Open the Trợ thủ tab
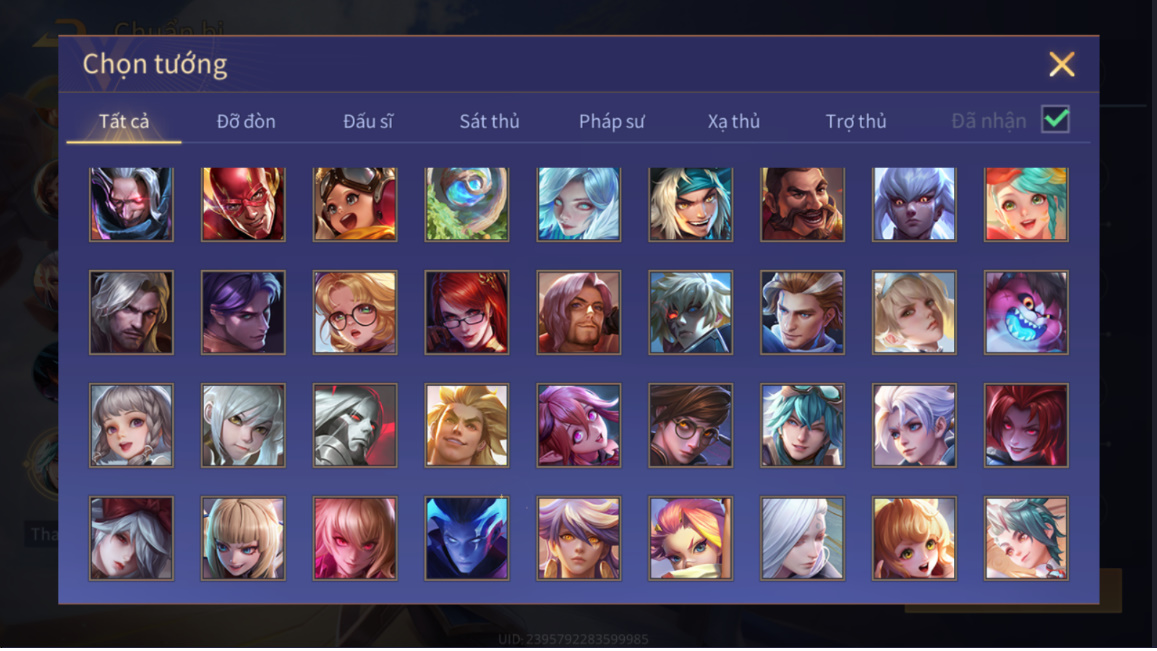The width and height of the screenshot is (1157, 651). coord(856,121)
